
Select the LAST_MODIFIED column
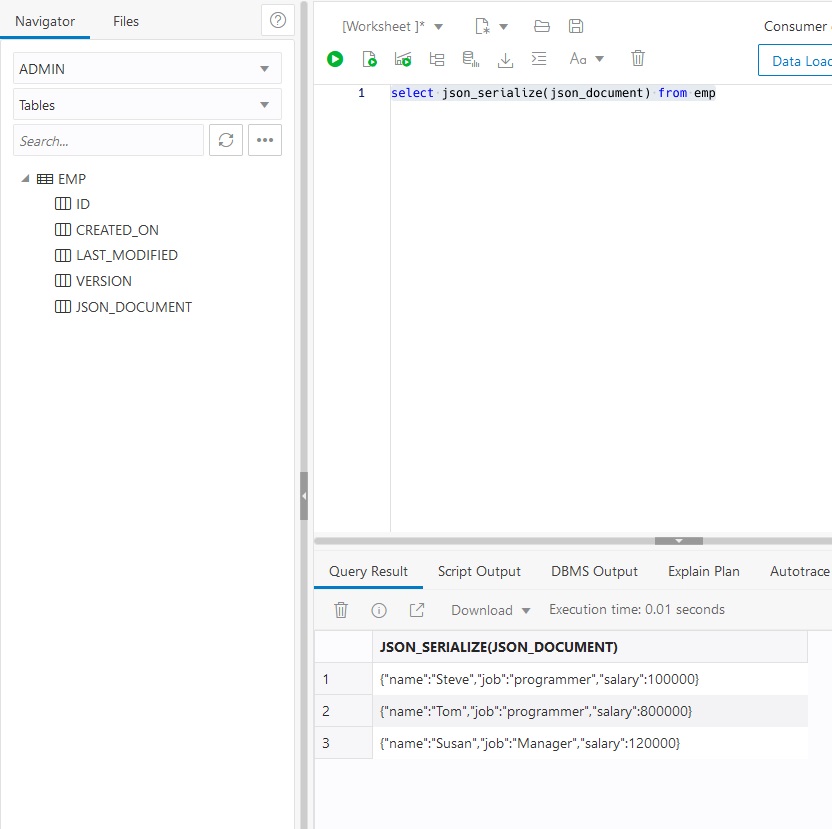pos(116,255)
